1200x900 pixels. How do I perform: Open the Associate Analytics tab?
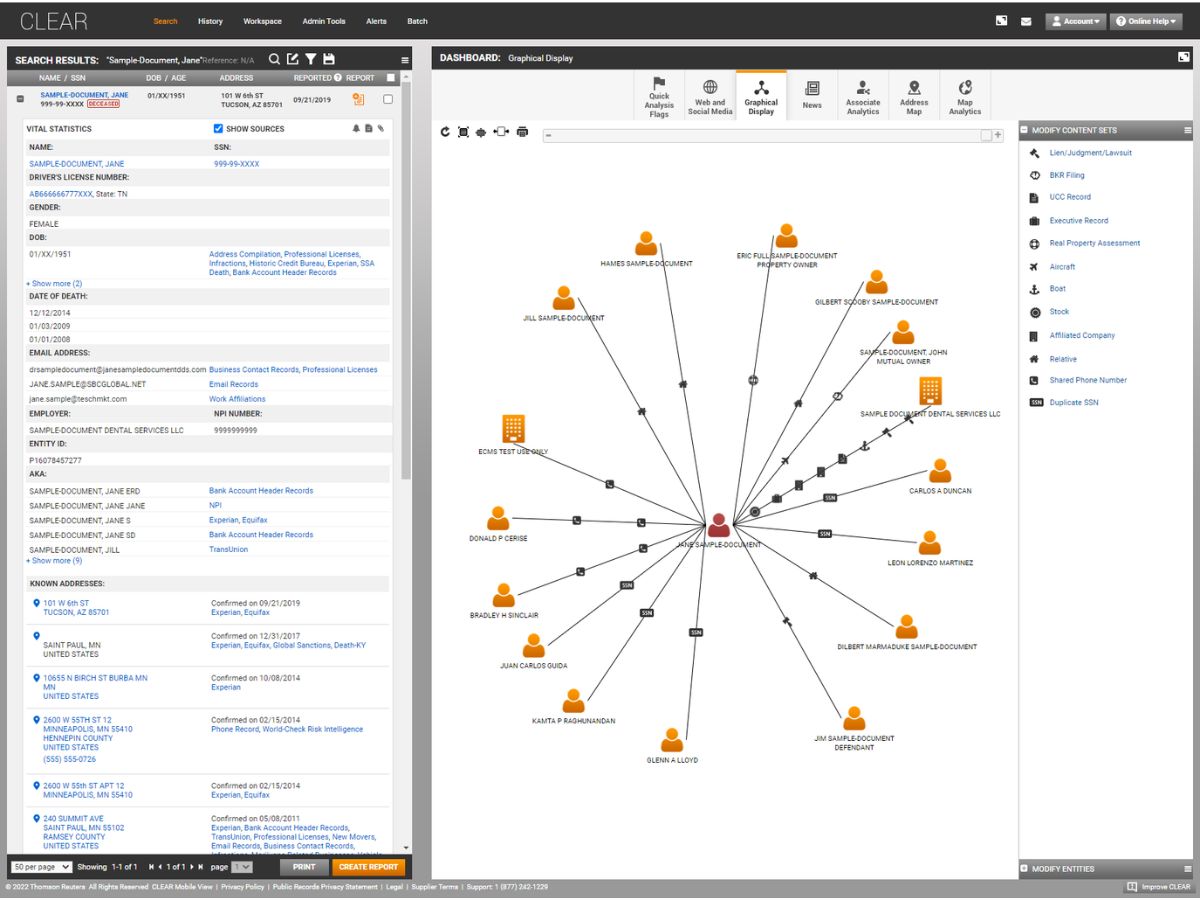[x=863, y=96]
